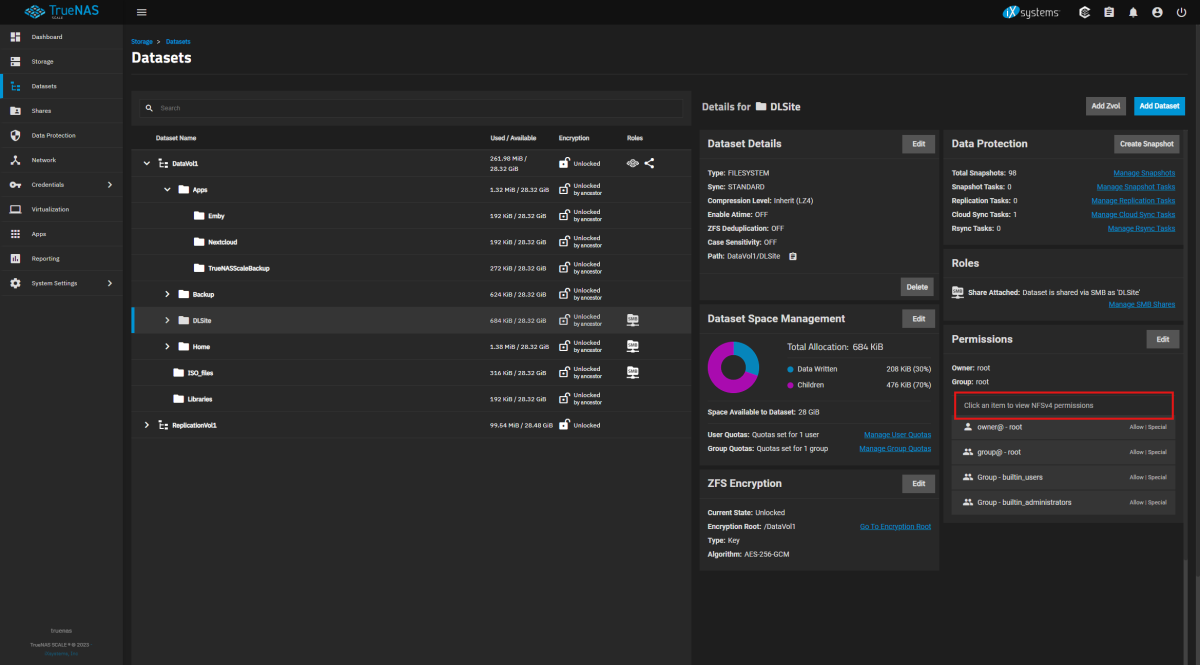Expand the Backup dataset
The width and height of the screenshot is (1200, 665).
point(168,294)
